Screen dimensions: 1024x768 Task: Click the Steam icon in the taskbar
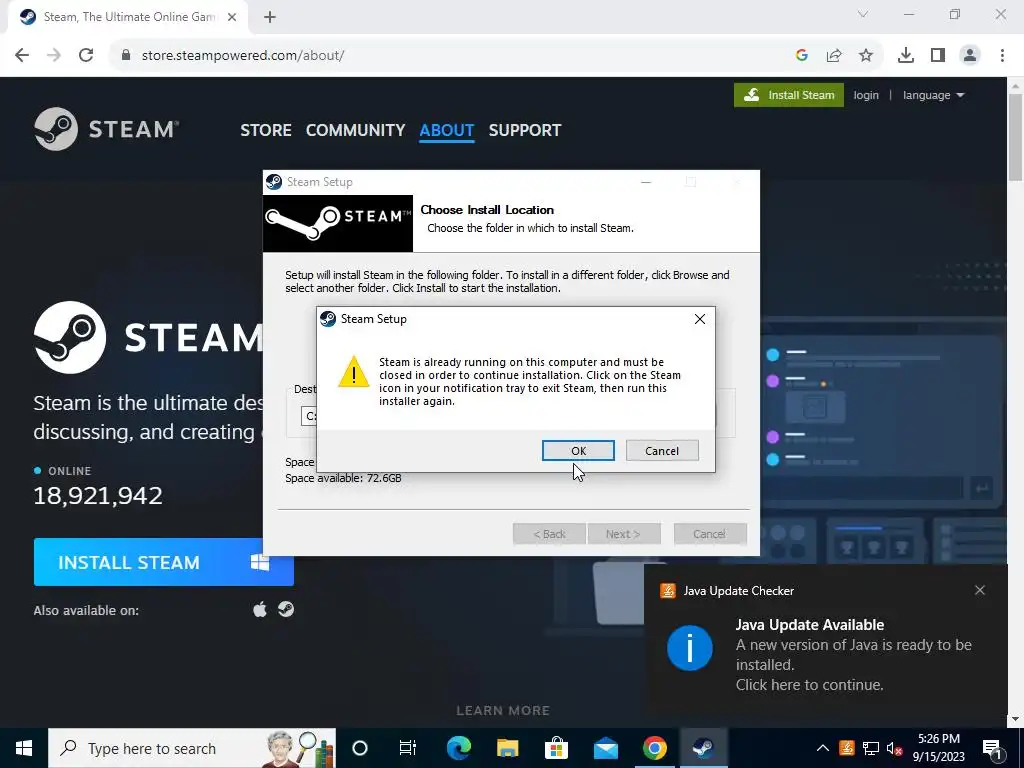703,748
